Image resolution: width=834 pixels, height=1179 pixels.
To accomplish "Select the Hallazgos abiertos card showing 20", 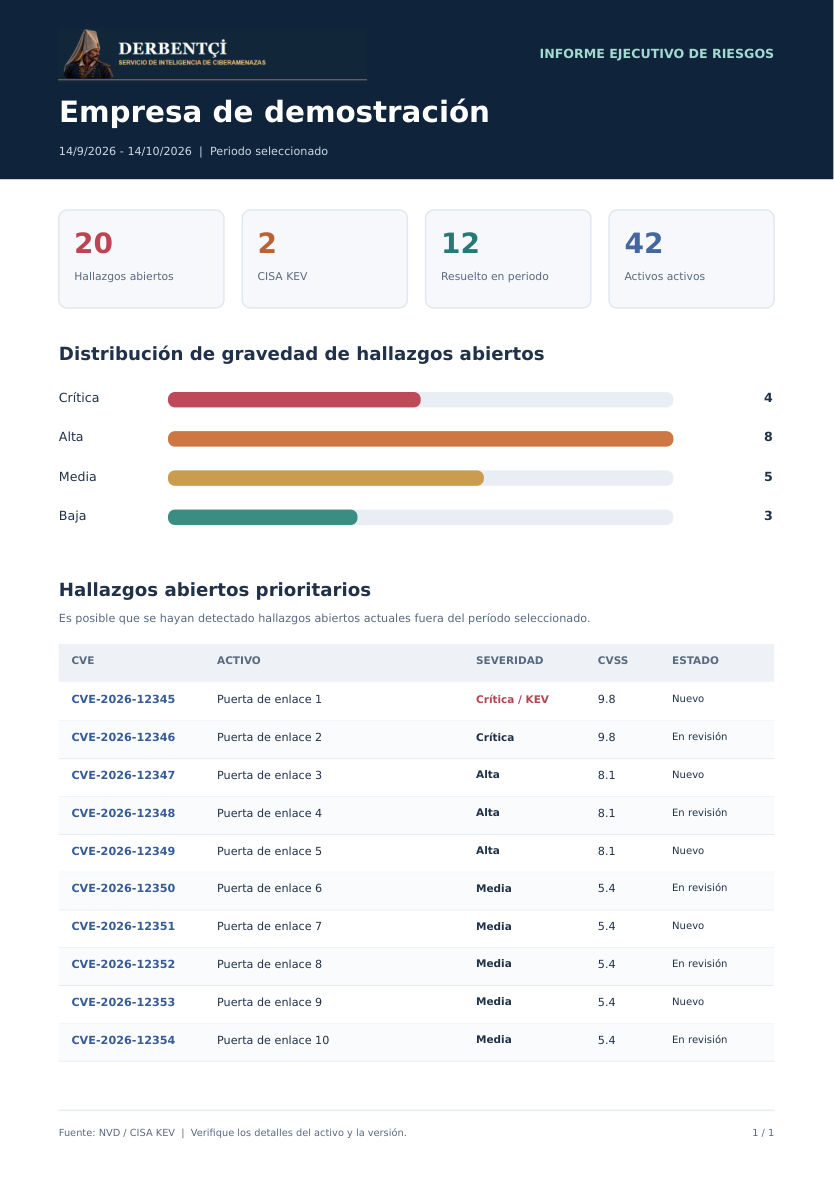I will click(x=141, y=259).
